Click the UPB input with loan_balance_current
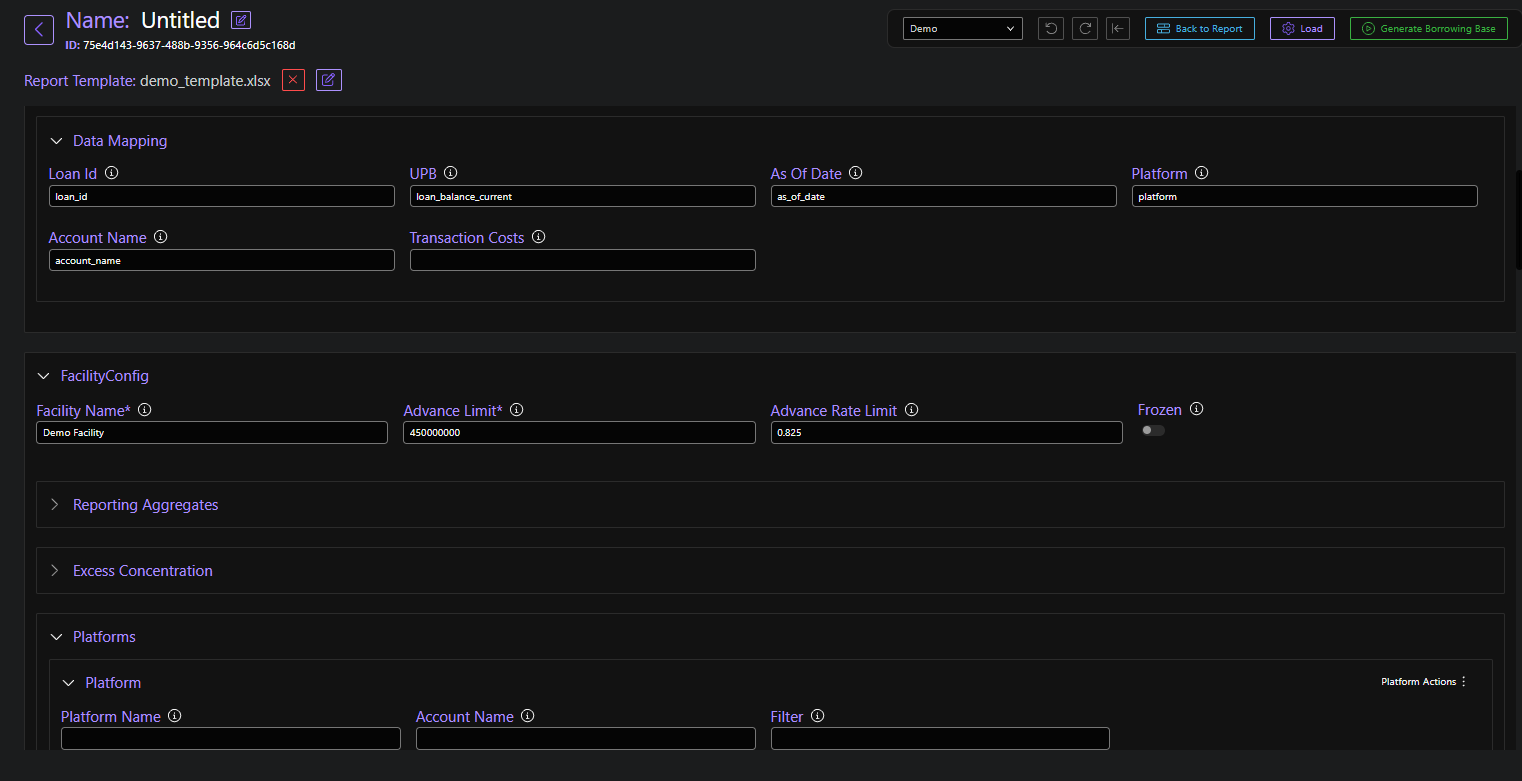Viewport: 1522px width, 781px height. coord(583,196)
